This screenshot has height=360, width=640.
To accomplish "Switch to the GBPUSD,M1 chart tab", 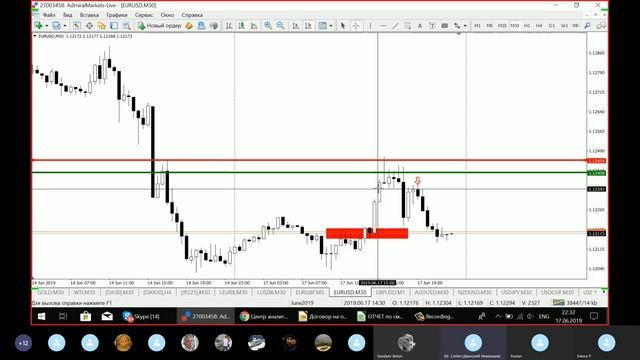I will coord(390,292).
